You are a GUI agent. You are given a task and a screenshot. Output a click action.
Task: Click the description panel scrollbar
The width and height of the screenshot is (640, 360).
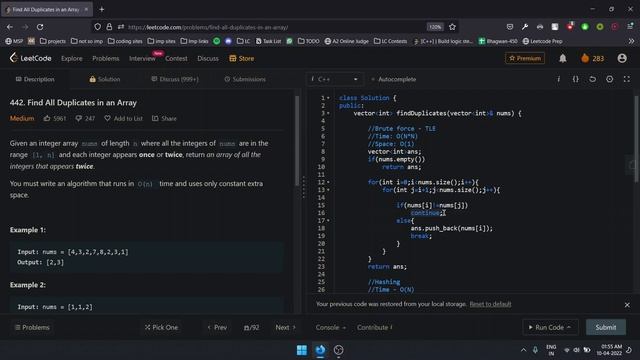(x=297, y=141)
